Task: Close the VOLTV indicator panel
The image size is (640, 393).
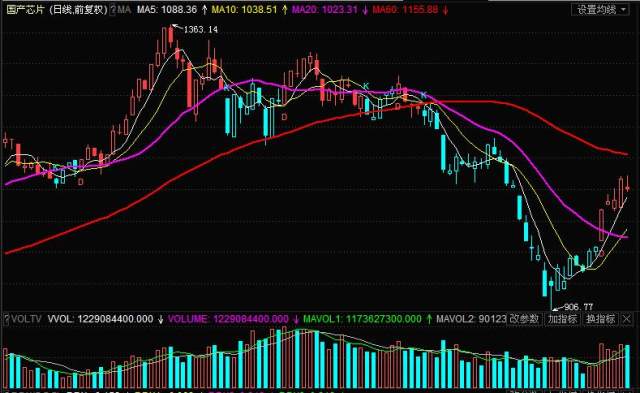Action: click(x=627, y=319)
